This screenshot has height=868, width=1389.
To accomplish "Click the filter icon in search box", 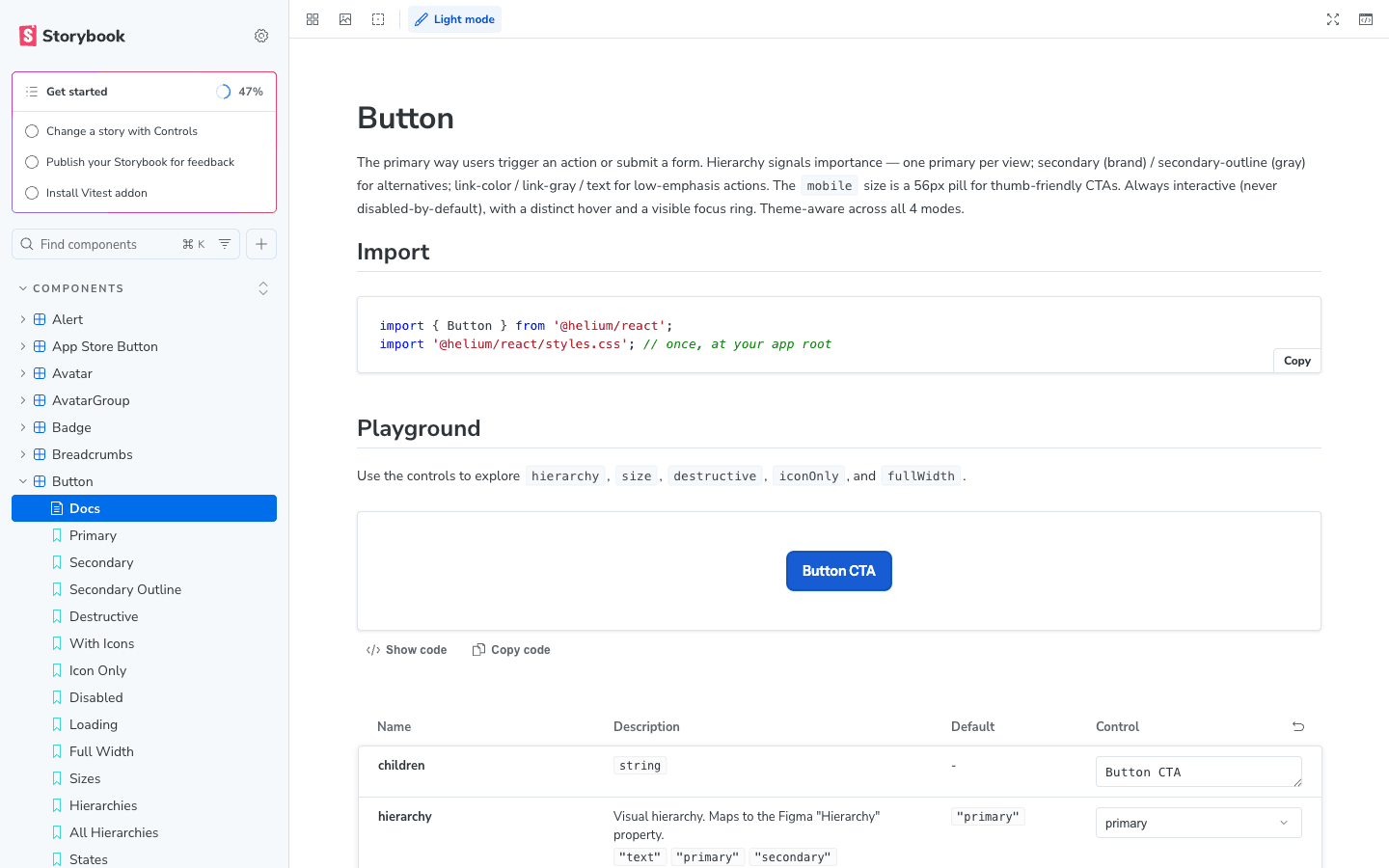I will pos(225,244).
